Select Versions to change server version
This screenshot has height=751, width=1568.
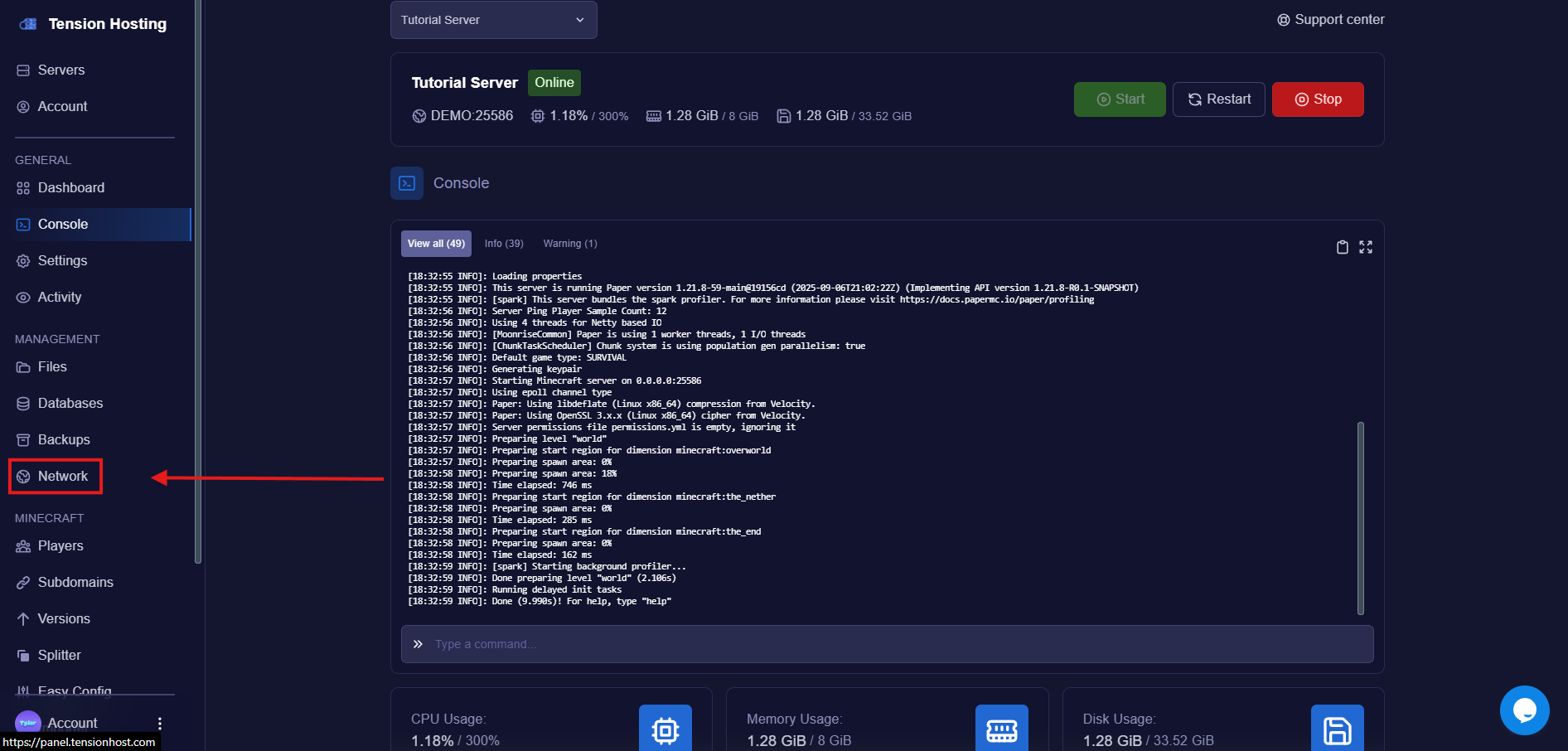coord(64,618)
